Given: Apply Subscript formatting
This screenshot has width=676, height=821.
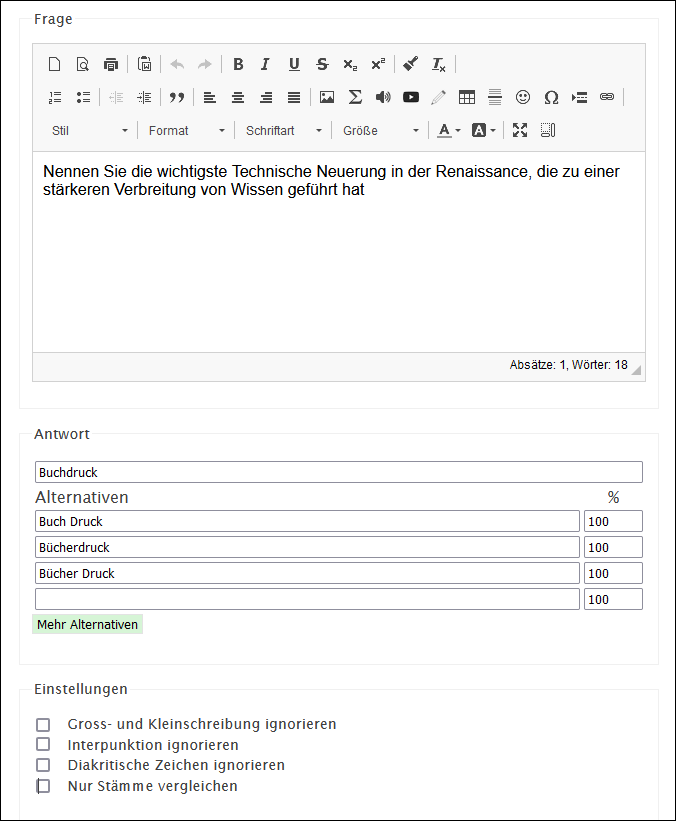Looking at the screenshot, I should coord(350,65).
